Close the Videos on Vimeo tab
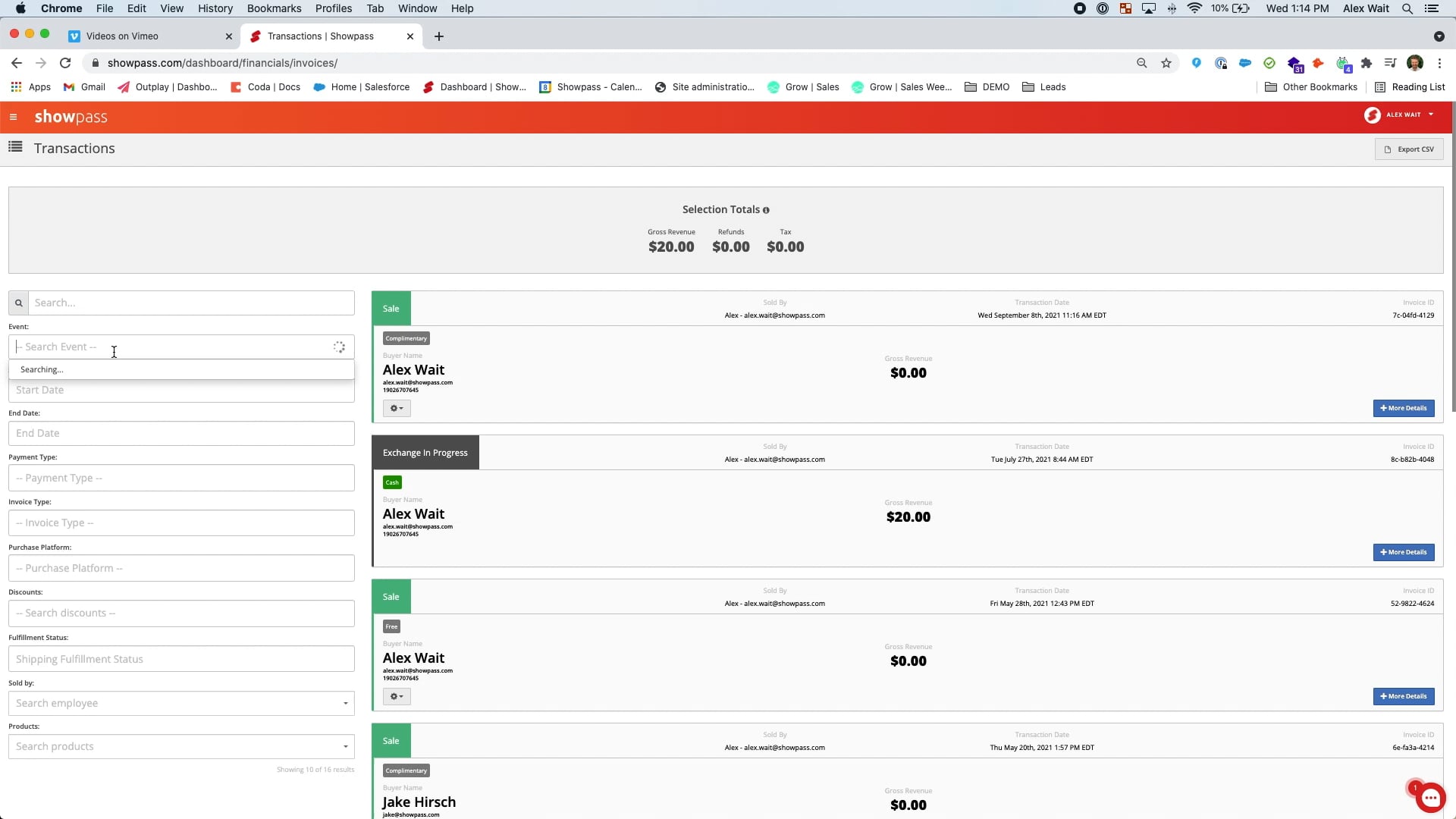This screenshot has width=1456, height=819. click(229, 36)
